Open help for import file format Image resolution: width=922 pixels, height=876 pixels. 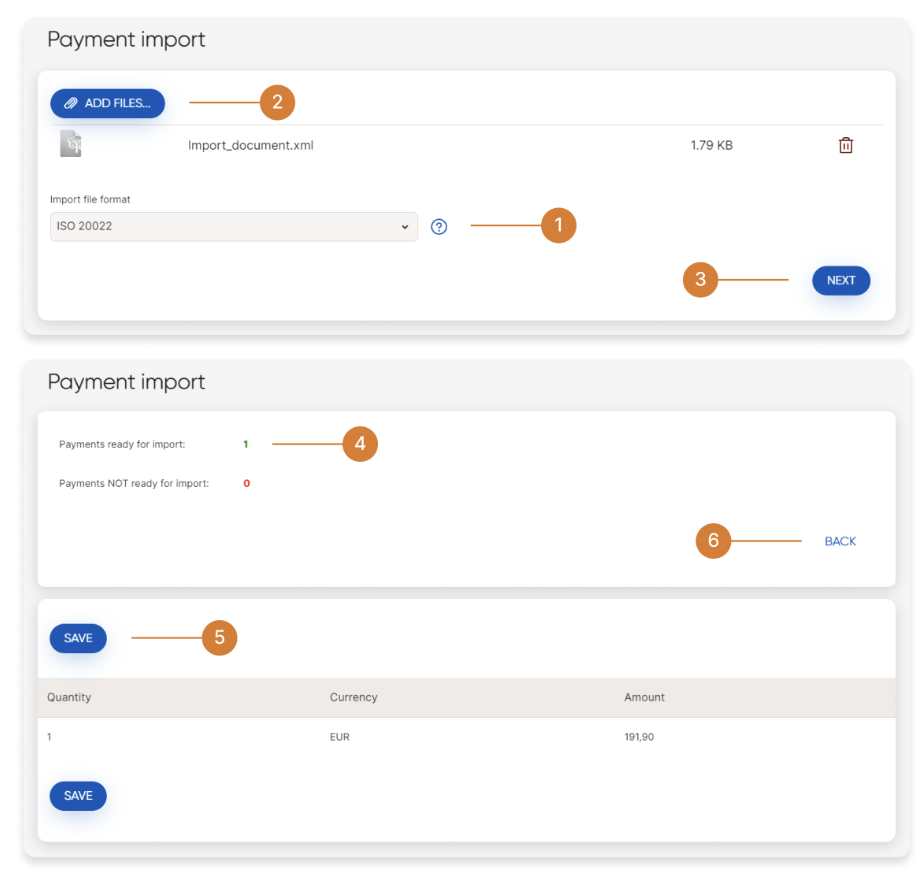[438, 227]
